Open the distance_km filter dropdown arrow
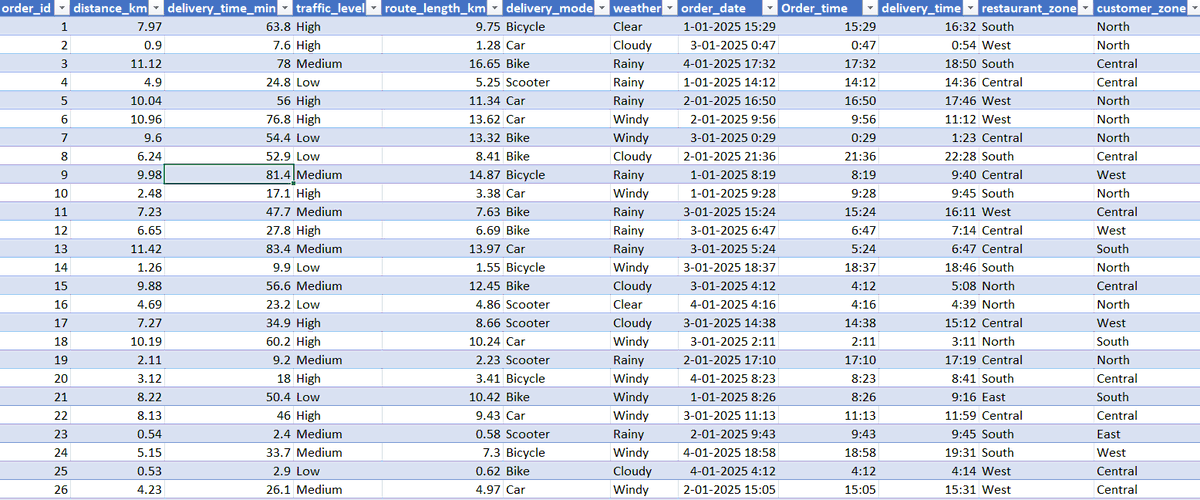The height and width of the screenshot is (500, 1200). (157, 8)
